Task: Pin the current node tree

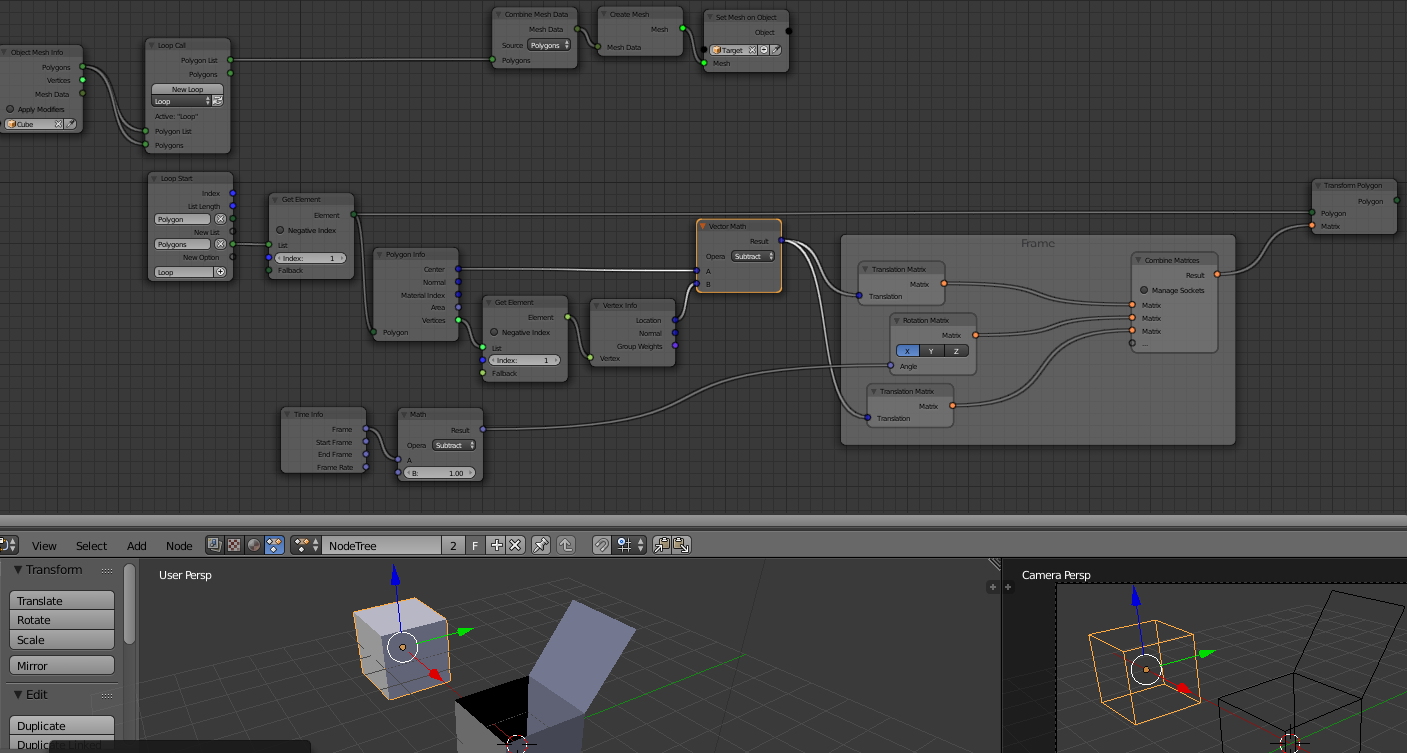Action: click(541, 545)
